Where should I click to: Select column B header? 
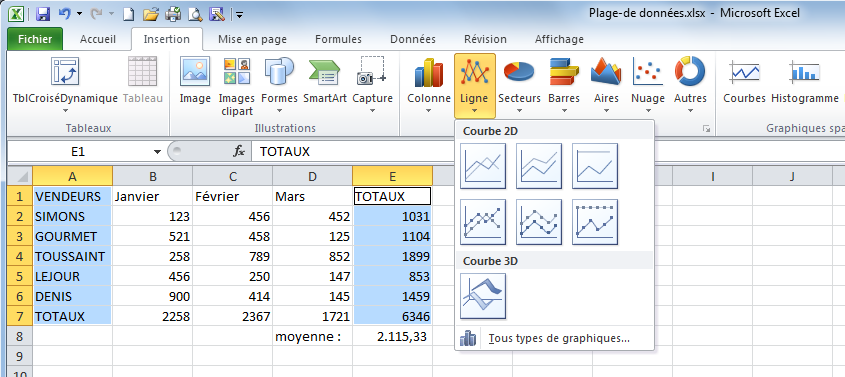pyautogui.click(x=153, y=176)
